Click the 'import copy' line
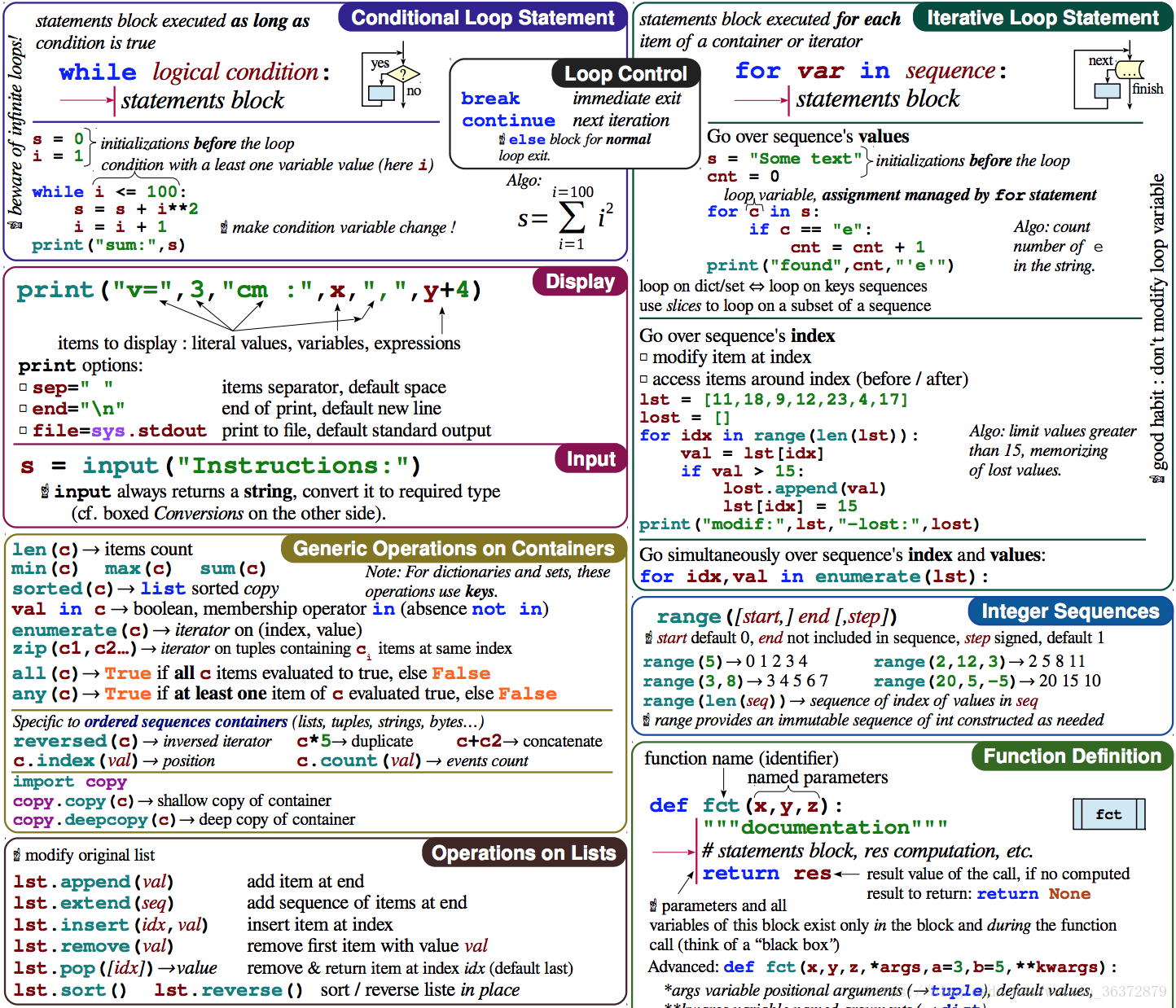Image resolution: width=1176 pixels, height=1008 pixels. (x=70, y=782)
